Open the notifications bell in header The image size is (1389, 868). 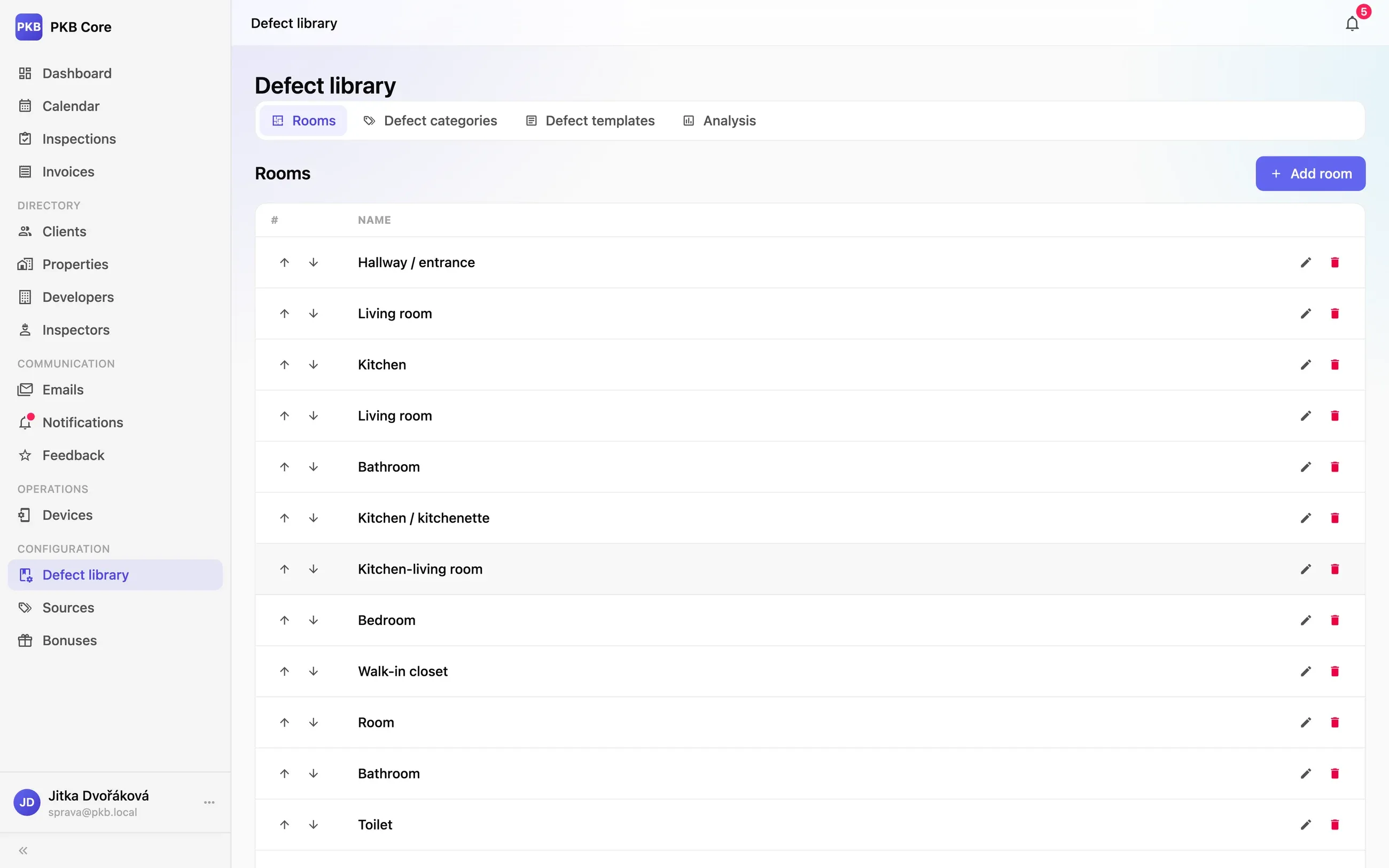pyautogui.click(x=1352, y=24)
